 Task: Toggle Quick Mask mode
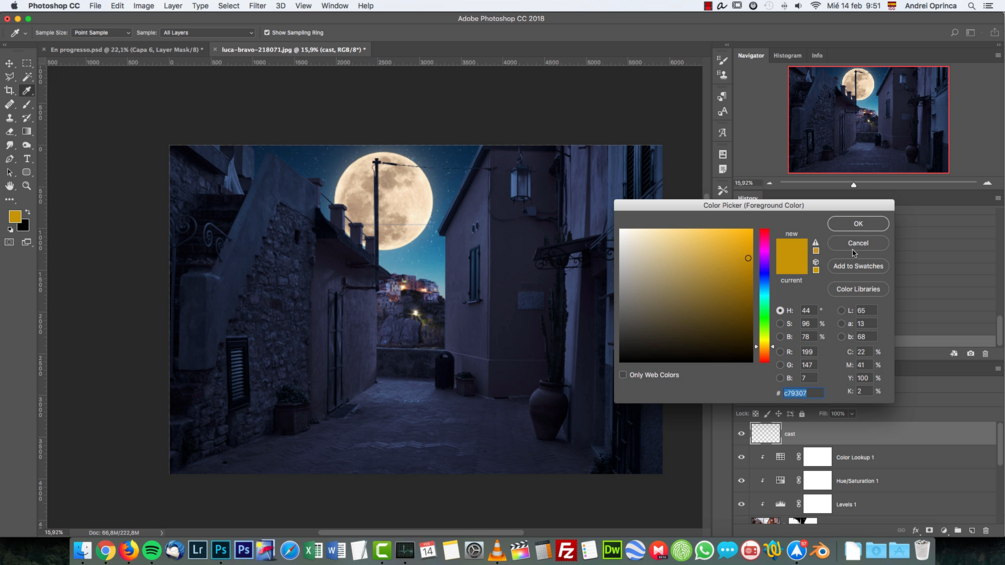coord(10,242)
